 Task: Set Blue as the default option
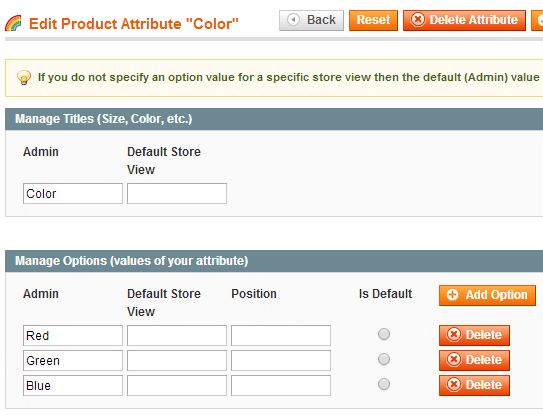tap(384, 384)
